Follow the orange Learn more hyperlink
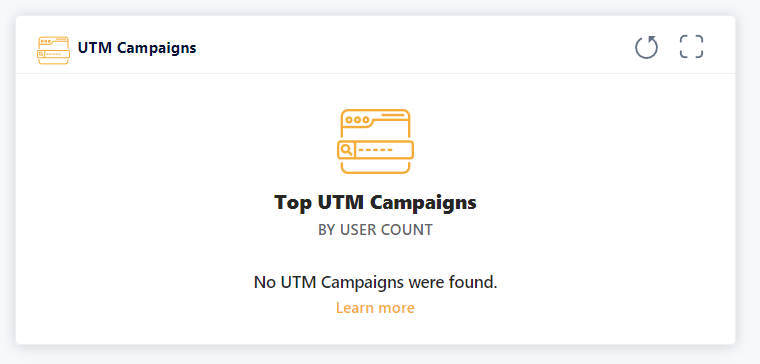 point(375,308)
